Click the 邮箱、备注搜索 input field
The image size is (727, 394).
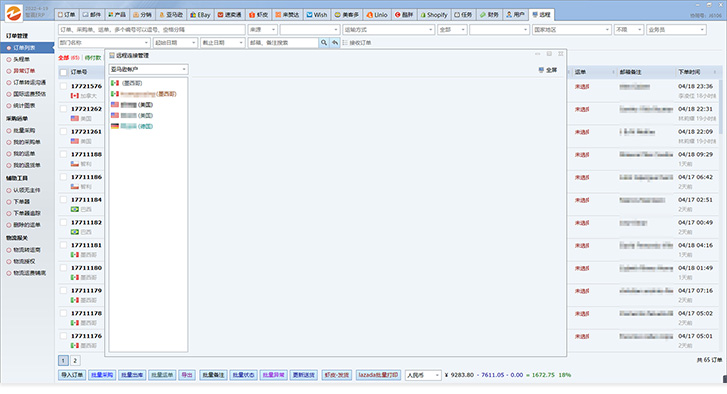coord(283,43)
